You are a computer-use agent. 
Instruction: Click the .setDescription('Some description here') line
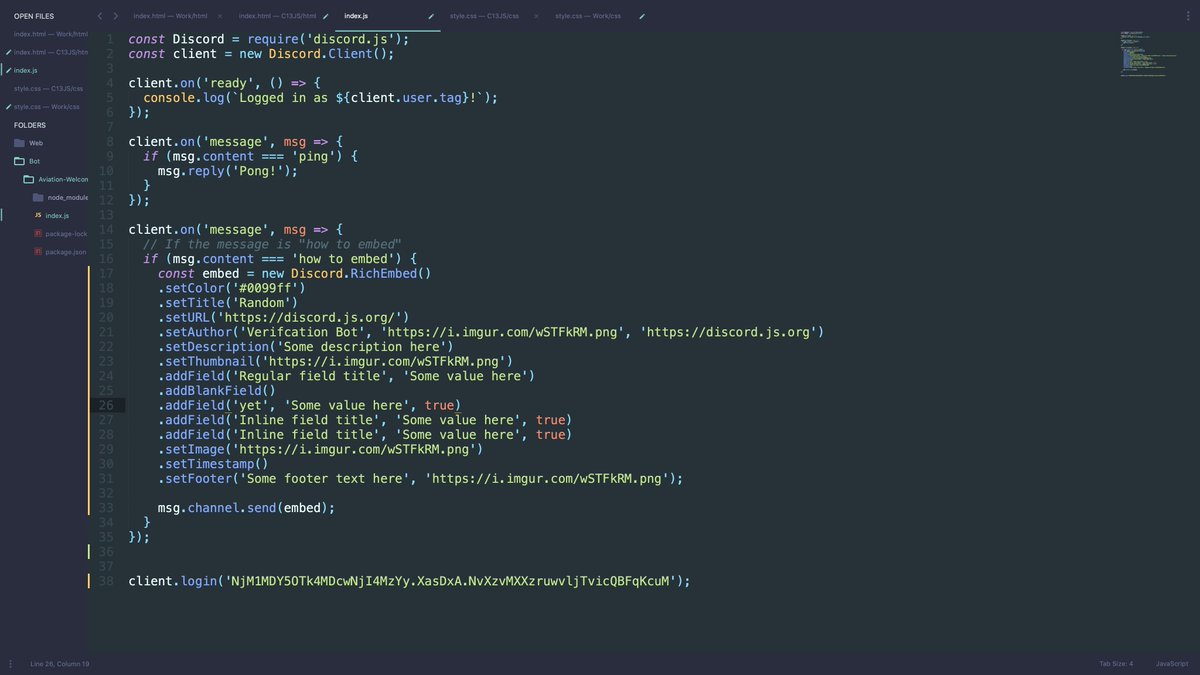[306, 347]
